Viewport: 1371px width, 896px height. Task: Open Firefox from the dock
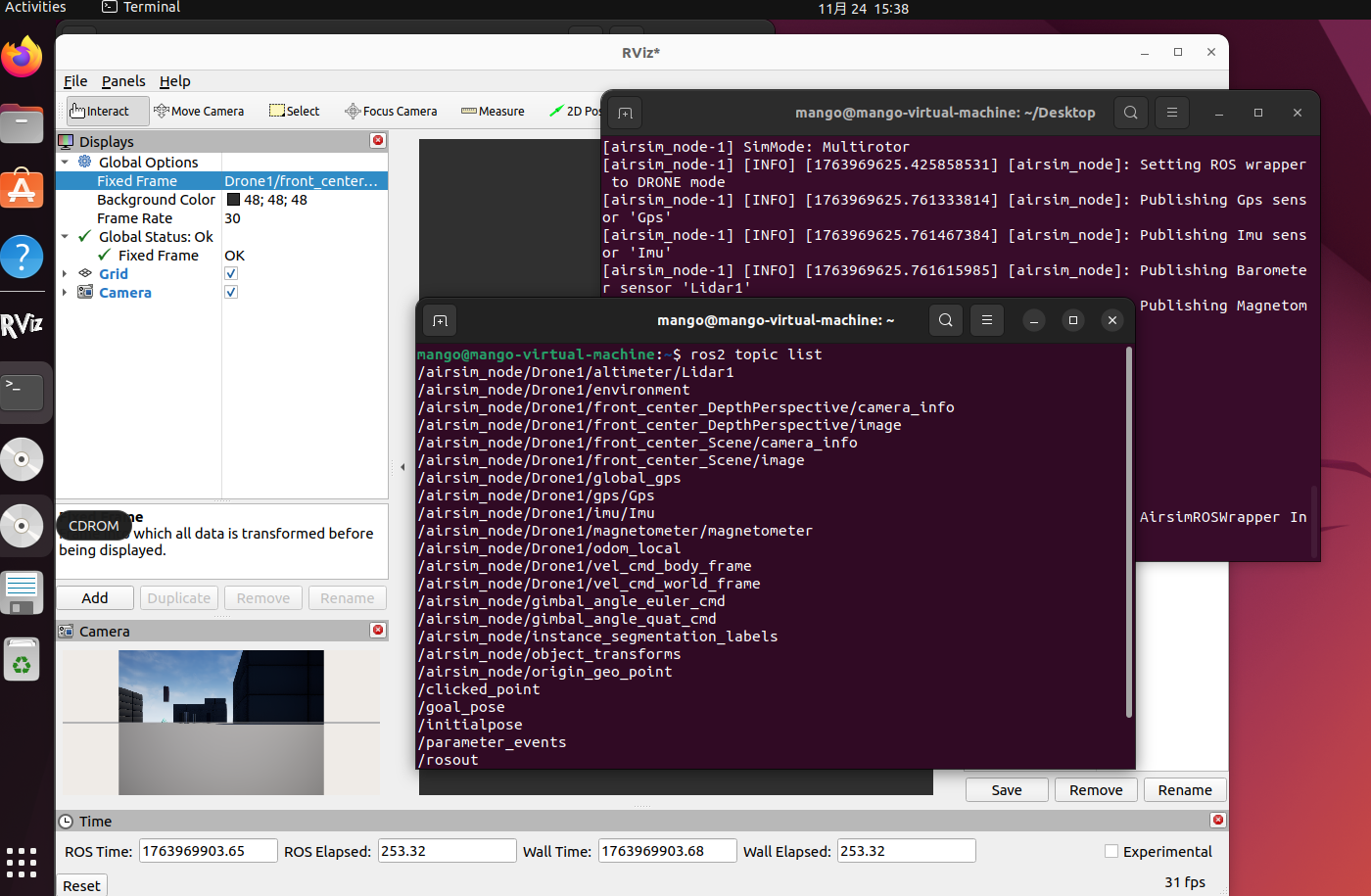click(x=22, y=58)
